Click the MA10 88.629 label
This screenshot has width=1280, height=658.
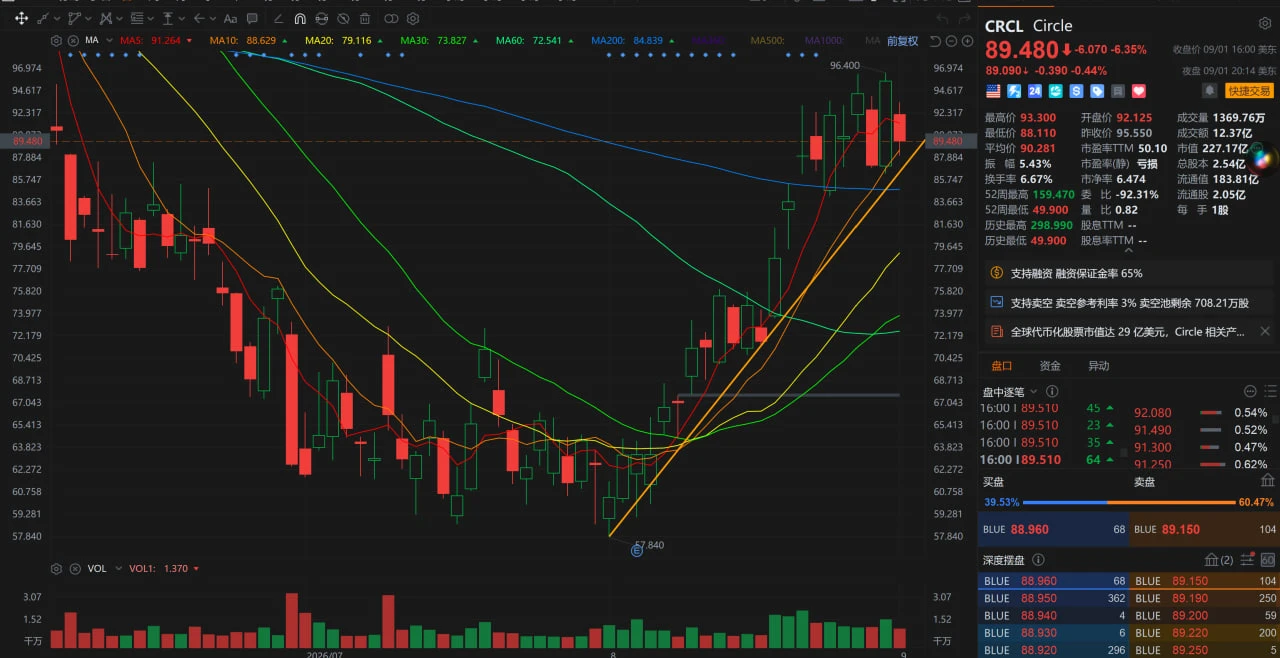coord(243,40)
